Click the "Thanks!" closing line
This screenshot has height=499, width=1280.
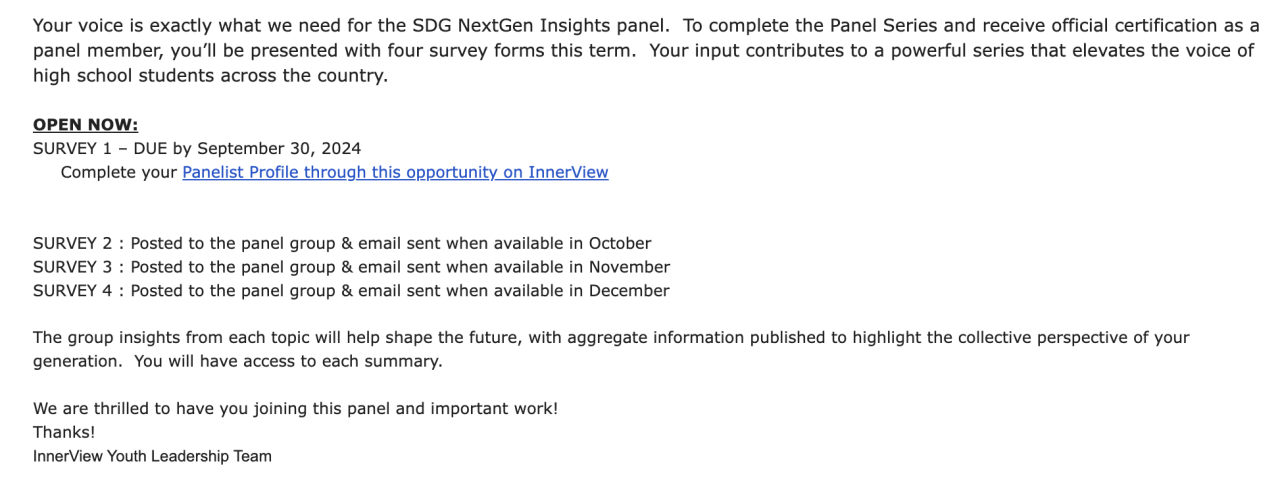click(64, 432)
